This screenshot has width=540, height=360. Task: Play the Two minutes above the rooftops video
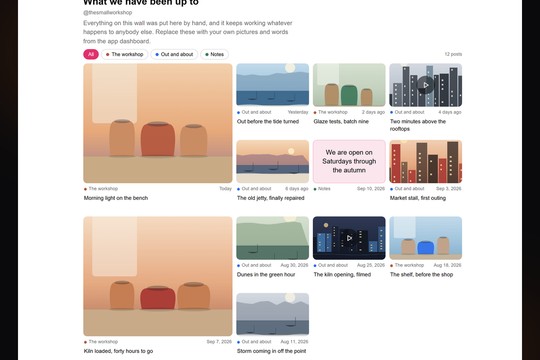pos(426,85)
